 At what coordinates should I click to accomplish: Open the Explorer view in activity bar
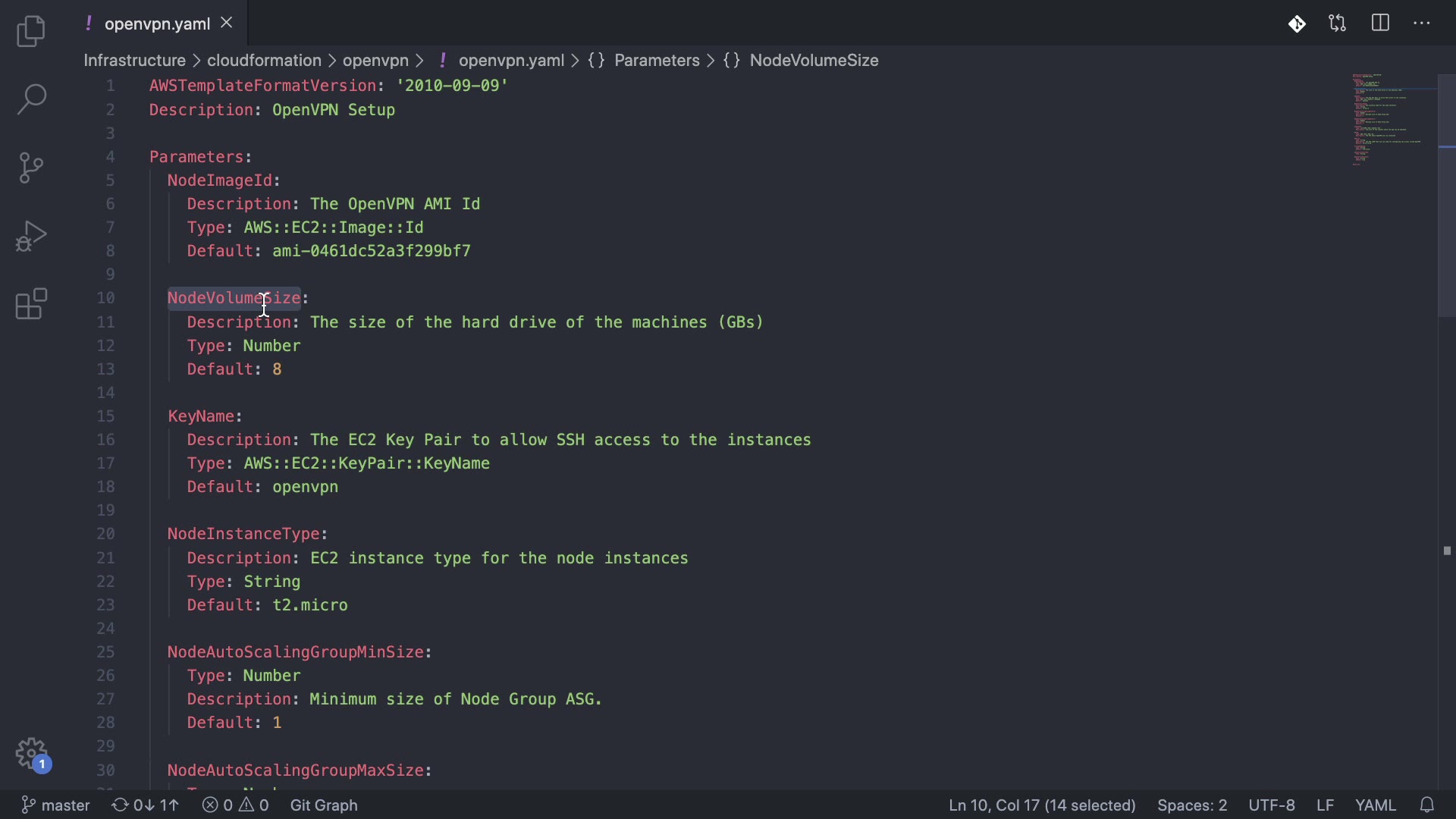click(x=31, y=31)
